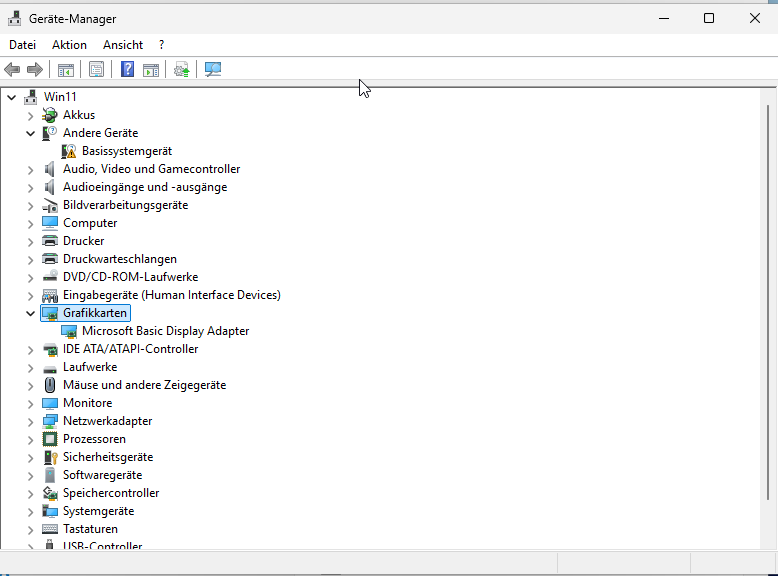Minimize the Geräte-Manager window
778x576 pixels.
click(663, 18)
